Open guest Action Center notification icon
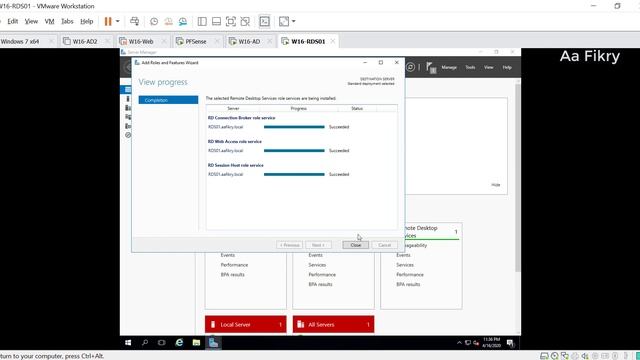The image size is (640, 360). coord(510,343)
